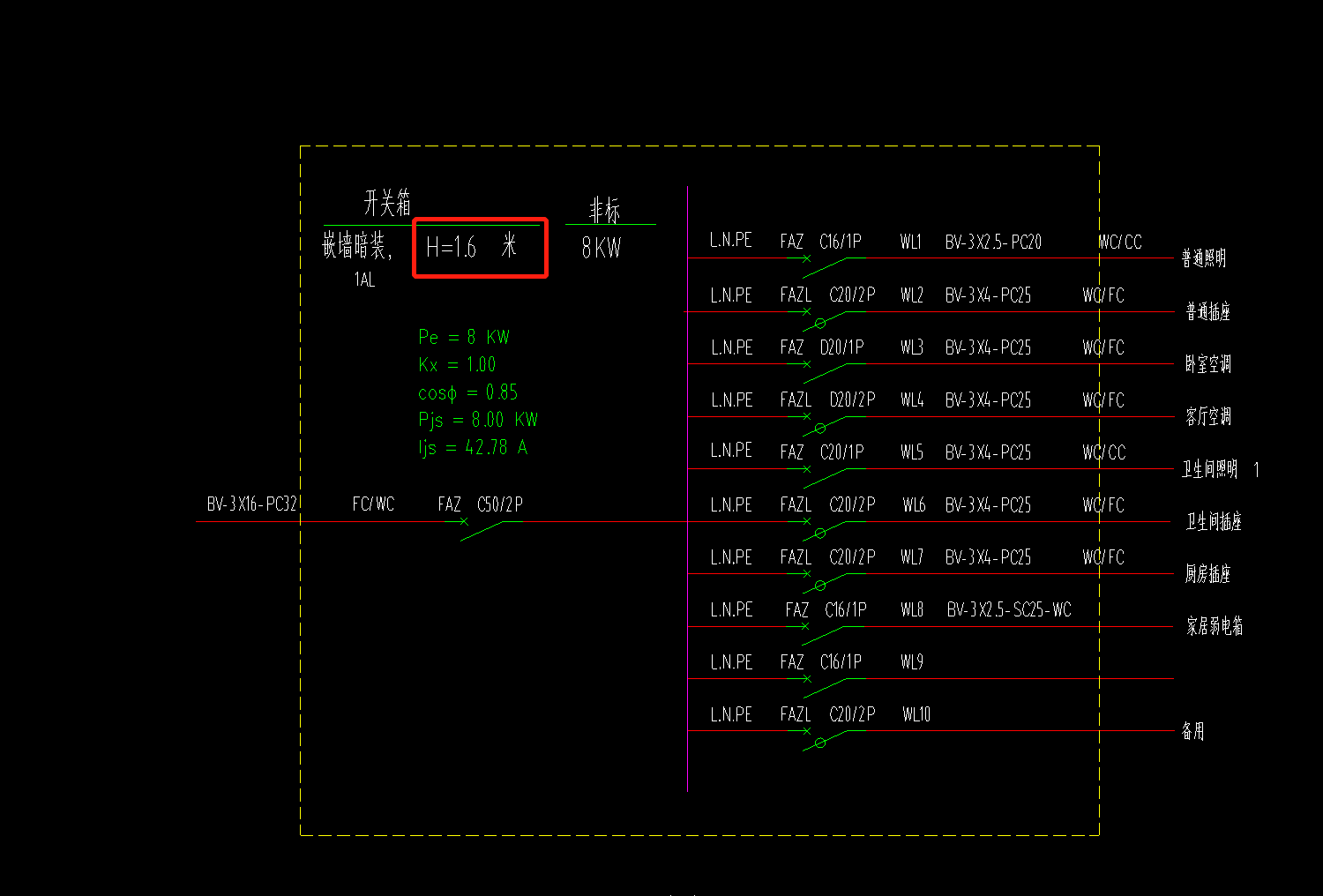Select the WL2 circuit label
The width and height of the screenshot is (1323, 896).
(912, 295)
